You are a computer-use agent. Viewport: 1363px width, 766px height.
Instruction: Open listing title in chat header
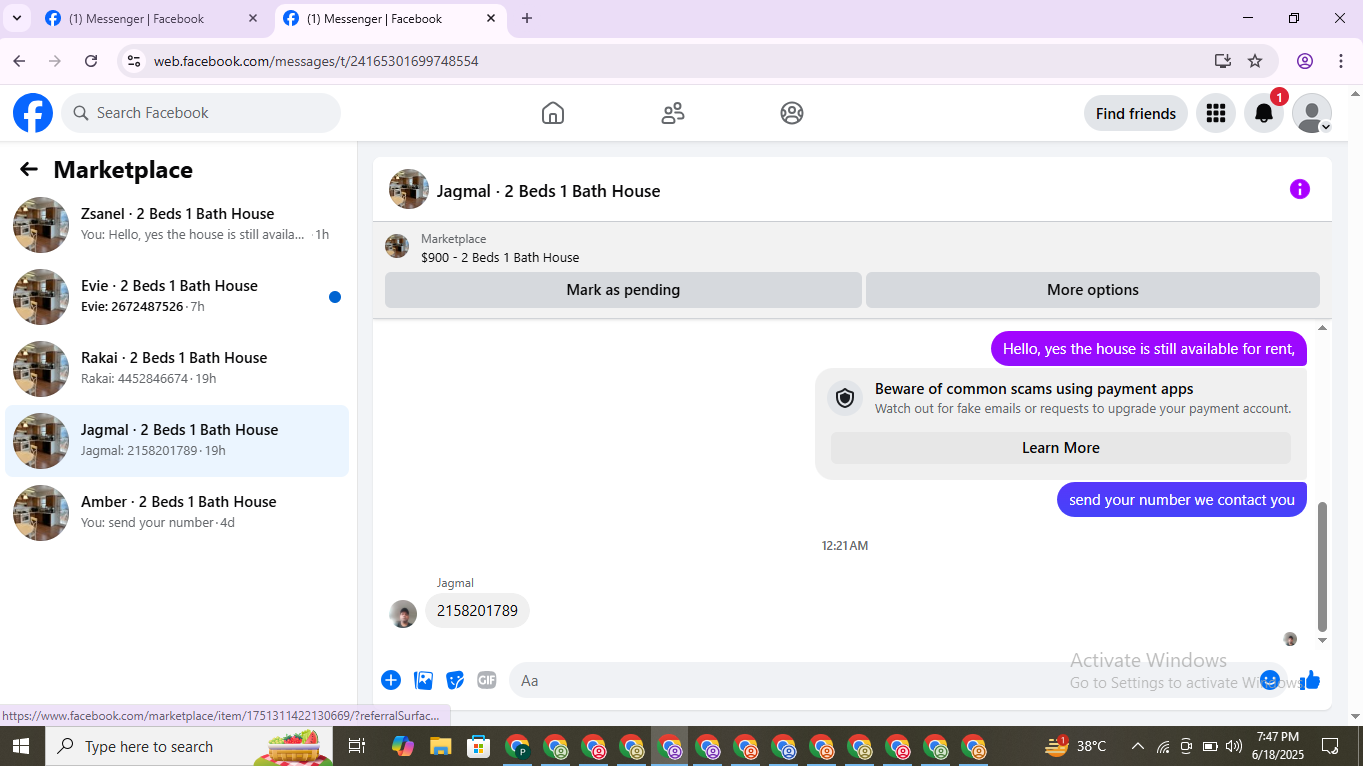pos(548,191)
